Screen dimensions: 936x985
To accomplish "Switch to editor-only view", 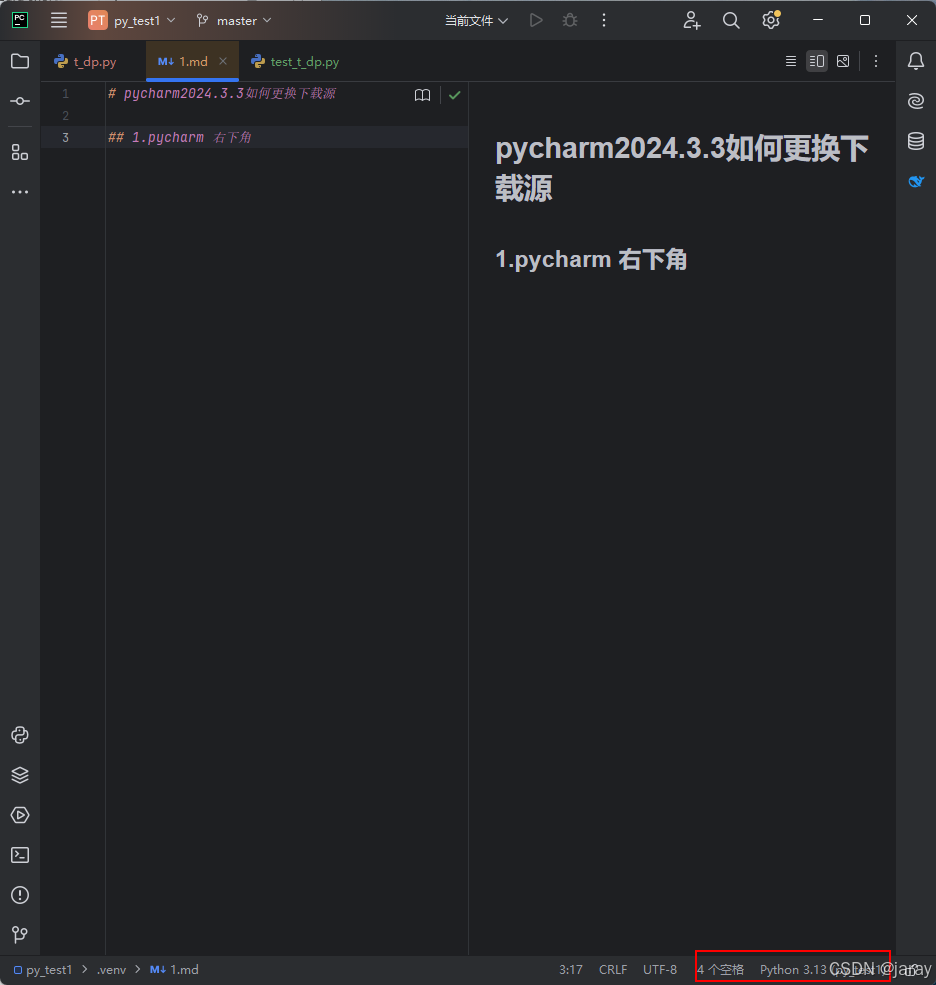I will click(x=791, y=61).
